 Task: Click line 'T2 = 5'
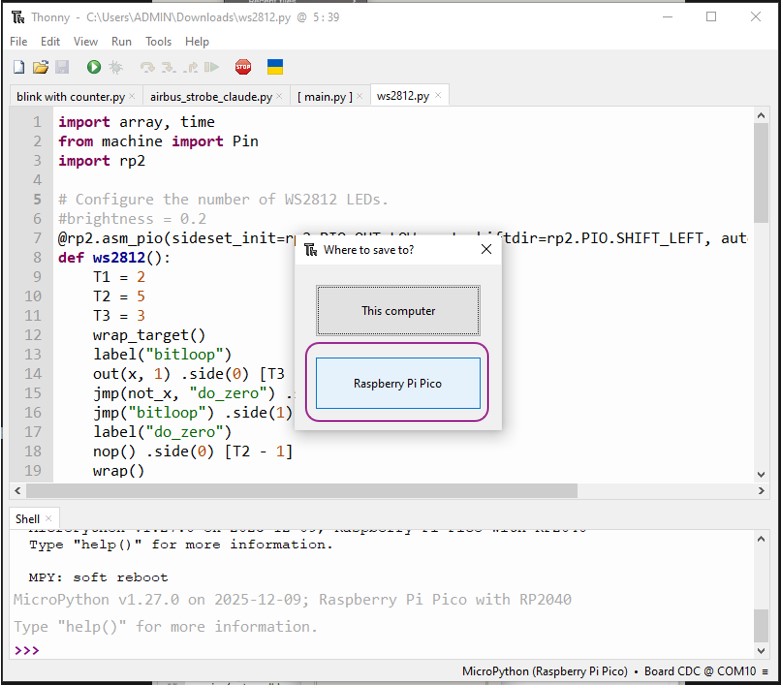click(x=119, y=297)
